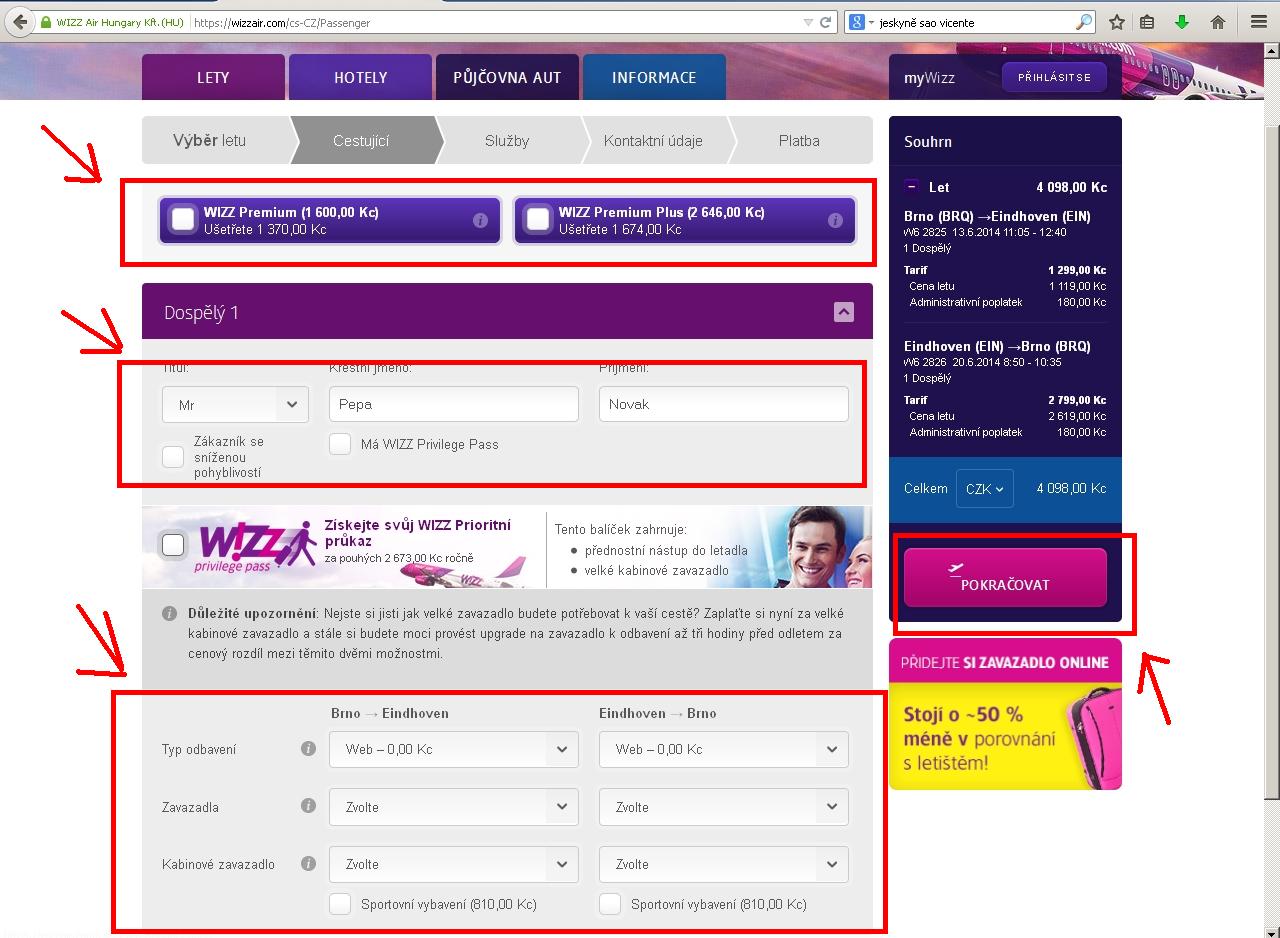Click the secure site padlock identity badge
1280x938 pixels.
point(113,22)
